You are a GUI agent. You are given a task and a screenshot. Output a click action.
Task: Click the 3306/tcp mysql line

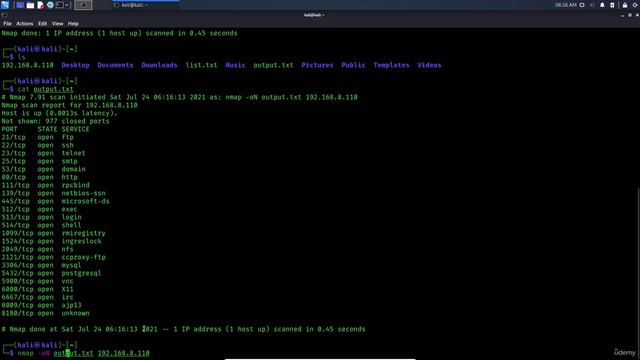(x=41, y=265)
